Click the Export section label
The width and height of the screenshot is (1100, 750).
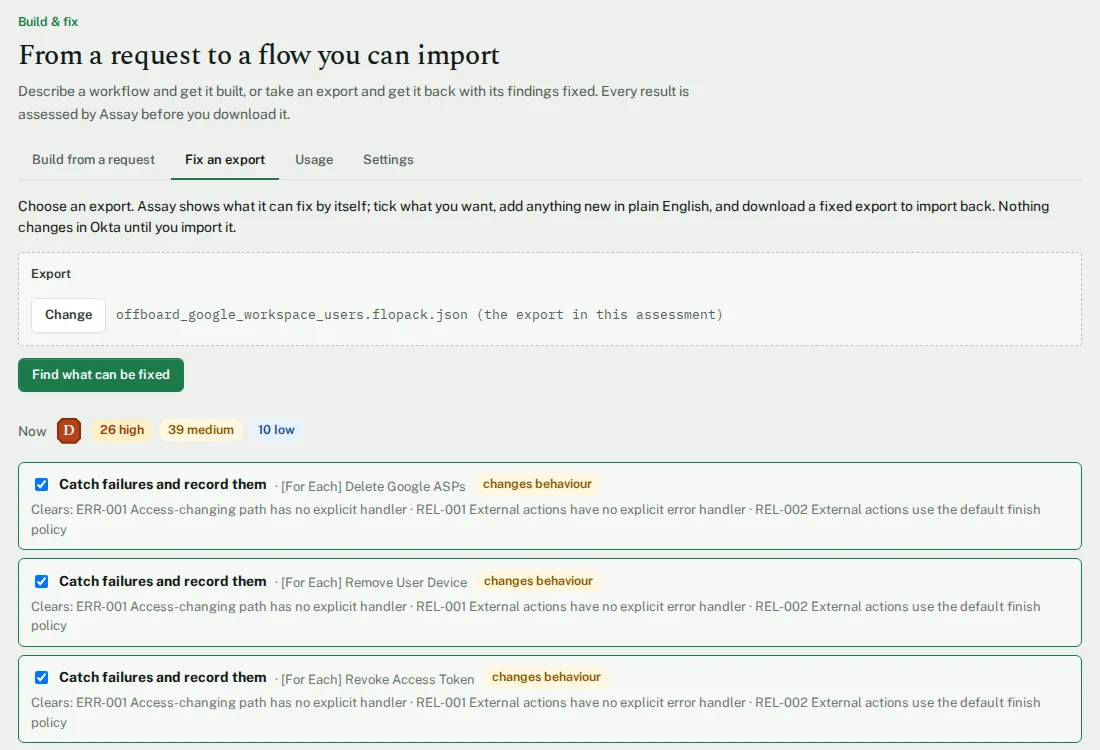click(51, 274)
